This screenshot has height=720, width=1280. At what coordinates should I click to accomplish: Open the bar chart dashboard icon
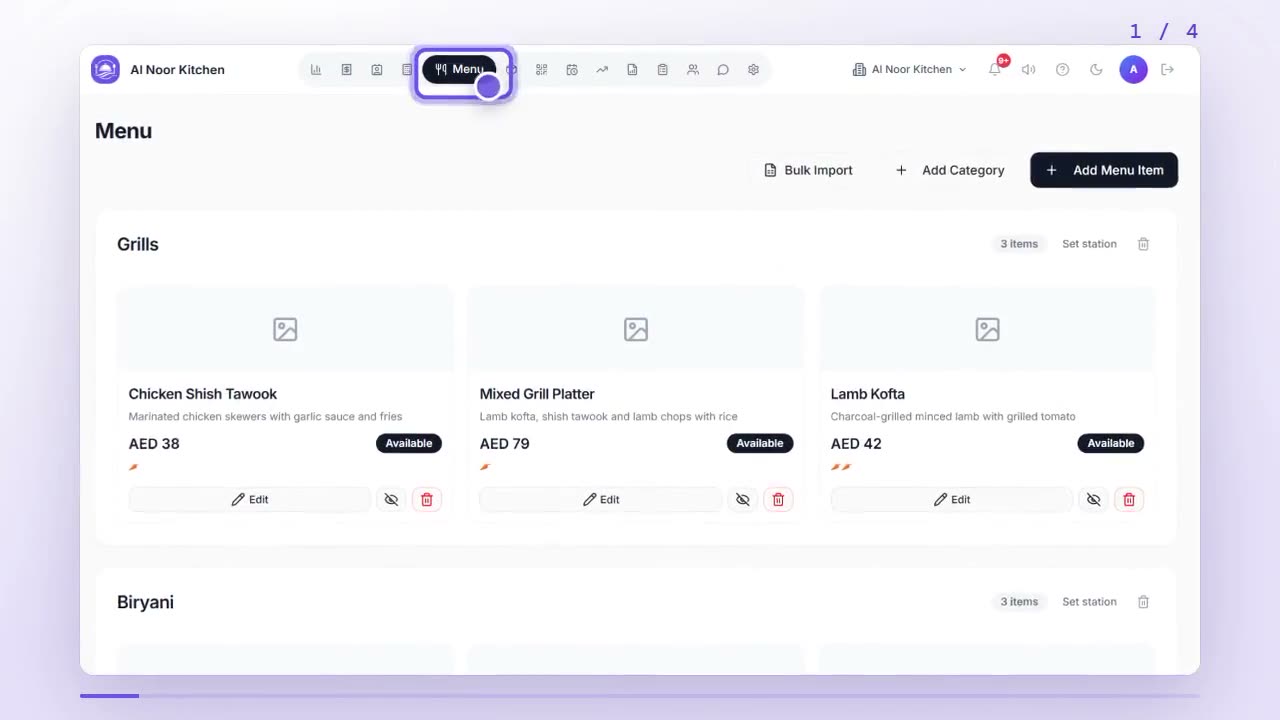click(x=316, y=70)
